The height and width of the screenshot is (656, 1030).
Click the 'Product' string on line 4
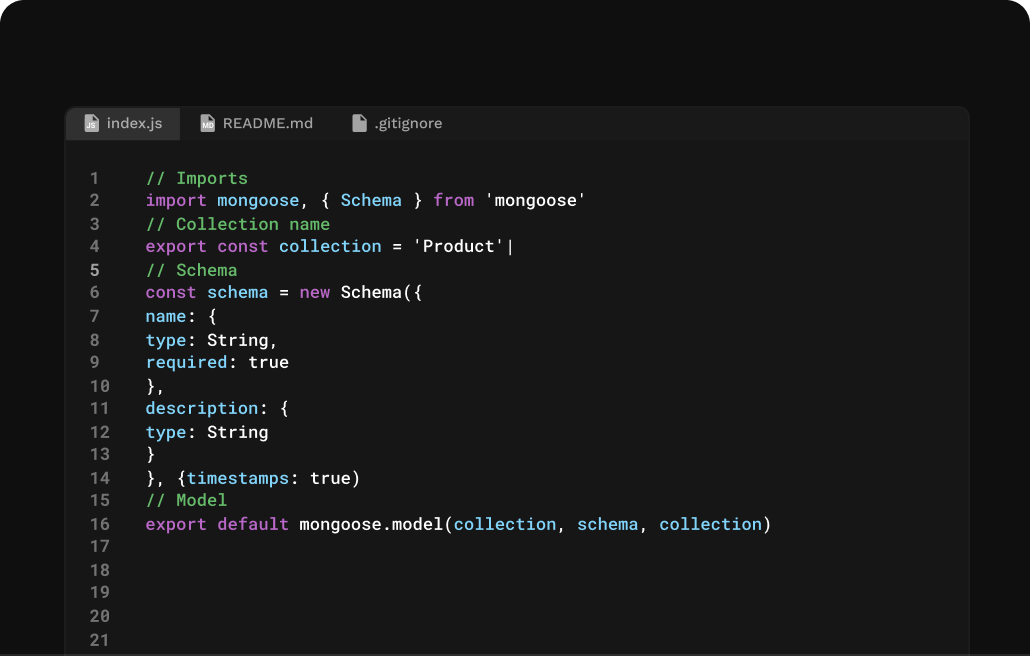click(459, 246)
